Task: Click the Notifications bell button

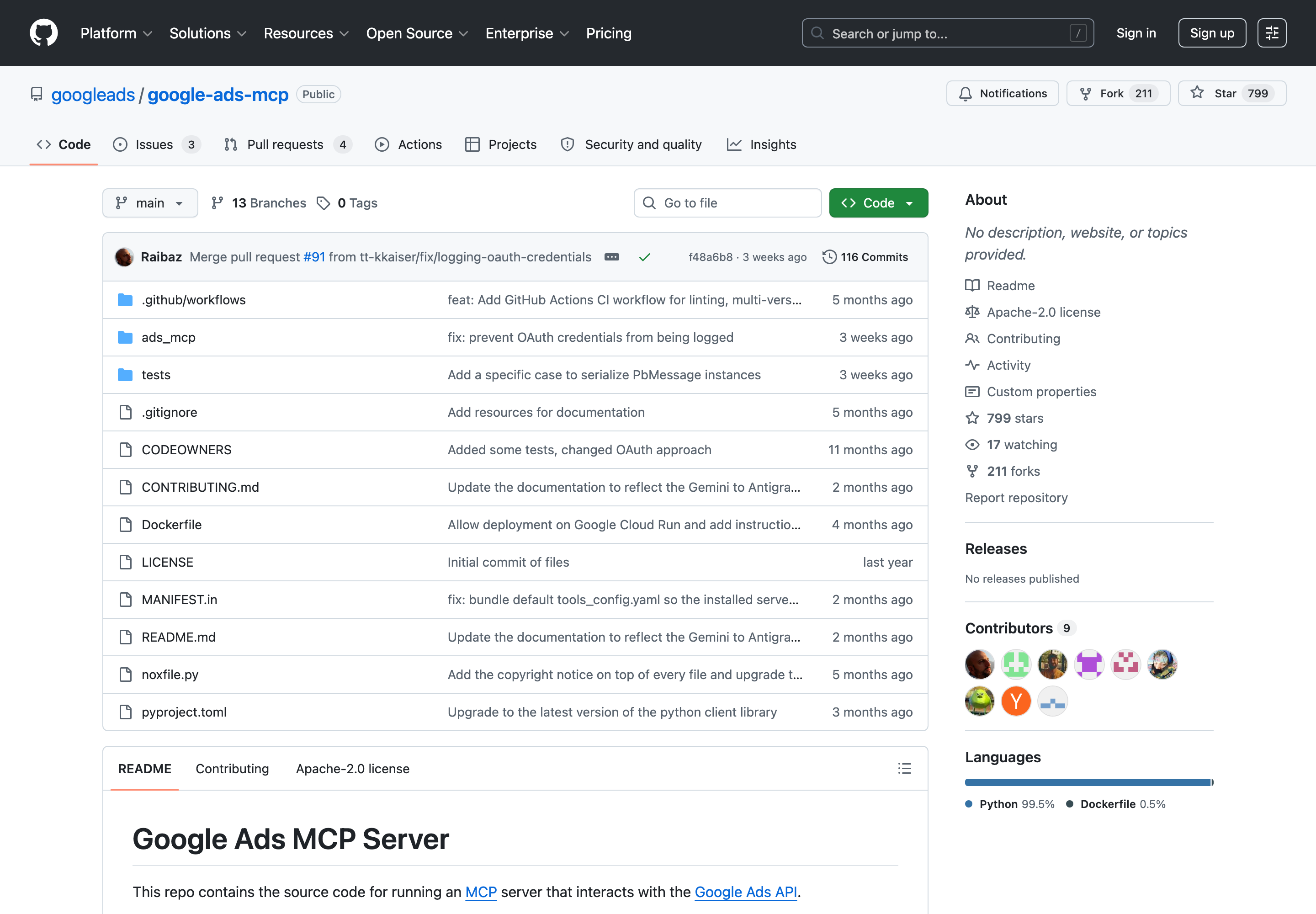Action: (x=1002, y=93)
